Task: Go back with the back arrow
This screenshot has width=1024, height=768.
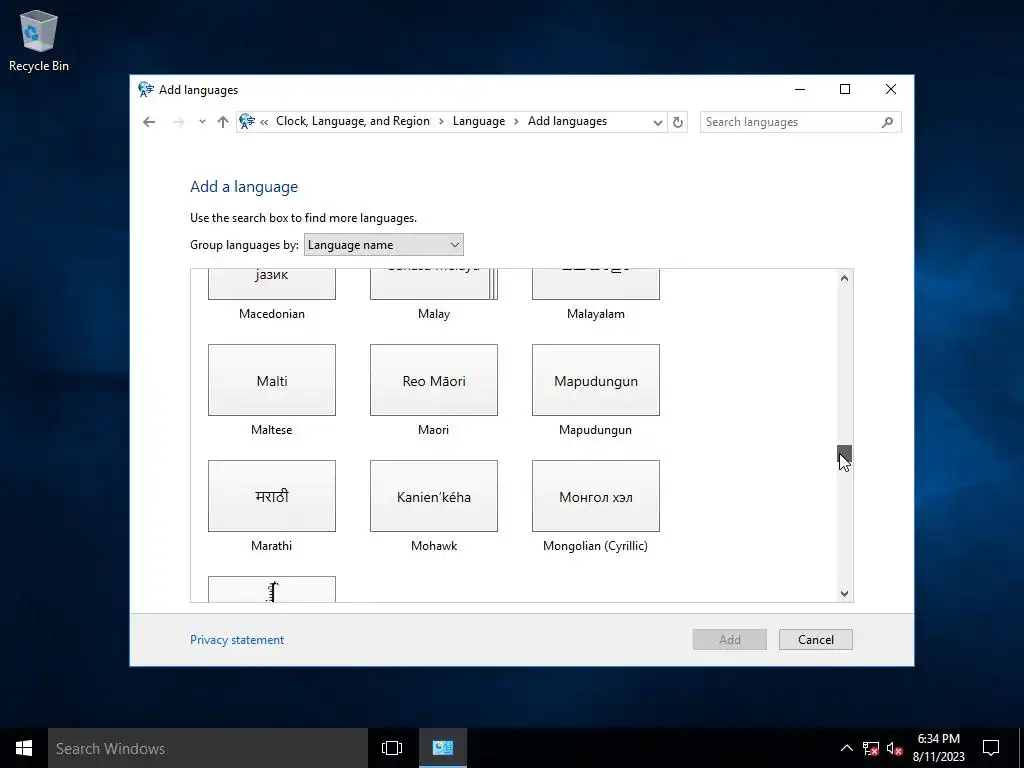Action: (149, 122)
